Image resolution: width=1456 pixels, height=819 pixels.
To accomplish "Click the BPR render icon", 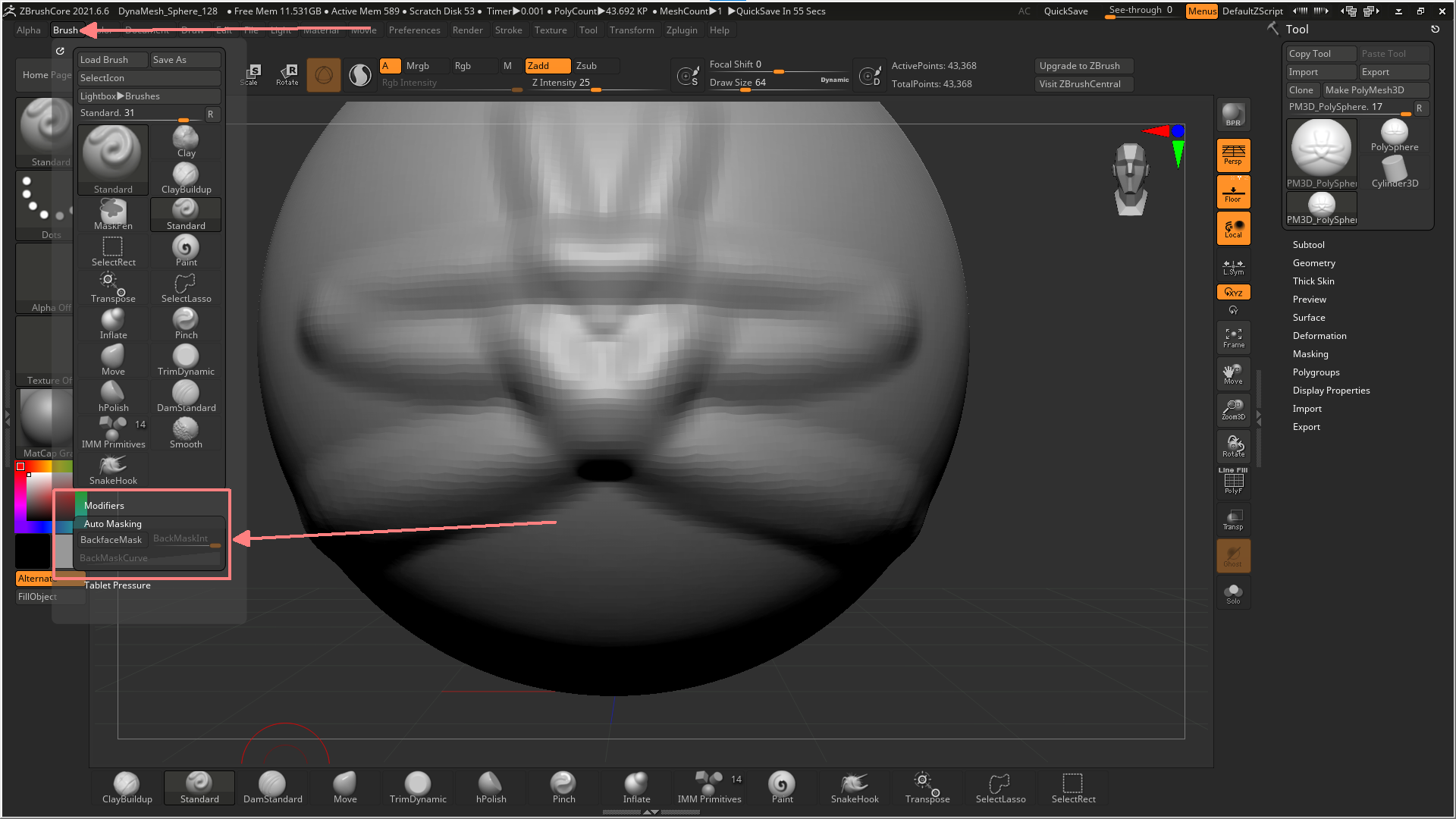I will tap(1233, 115).
